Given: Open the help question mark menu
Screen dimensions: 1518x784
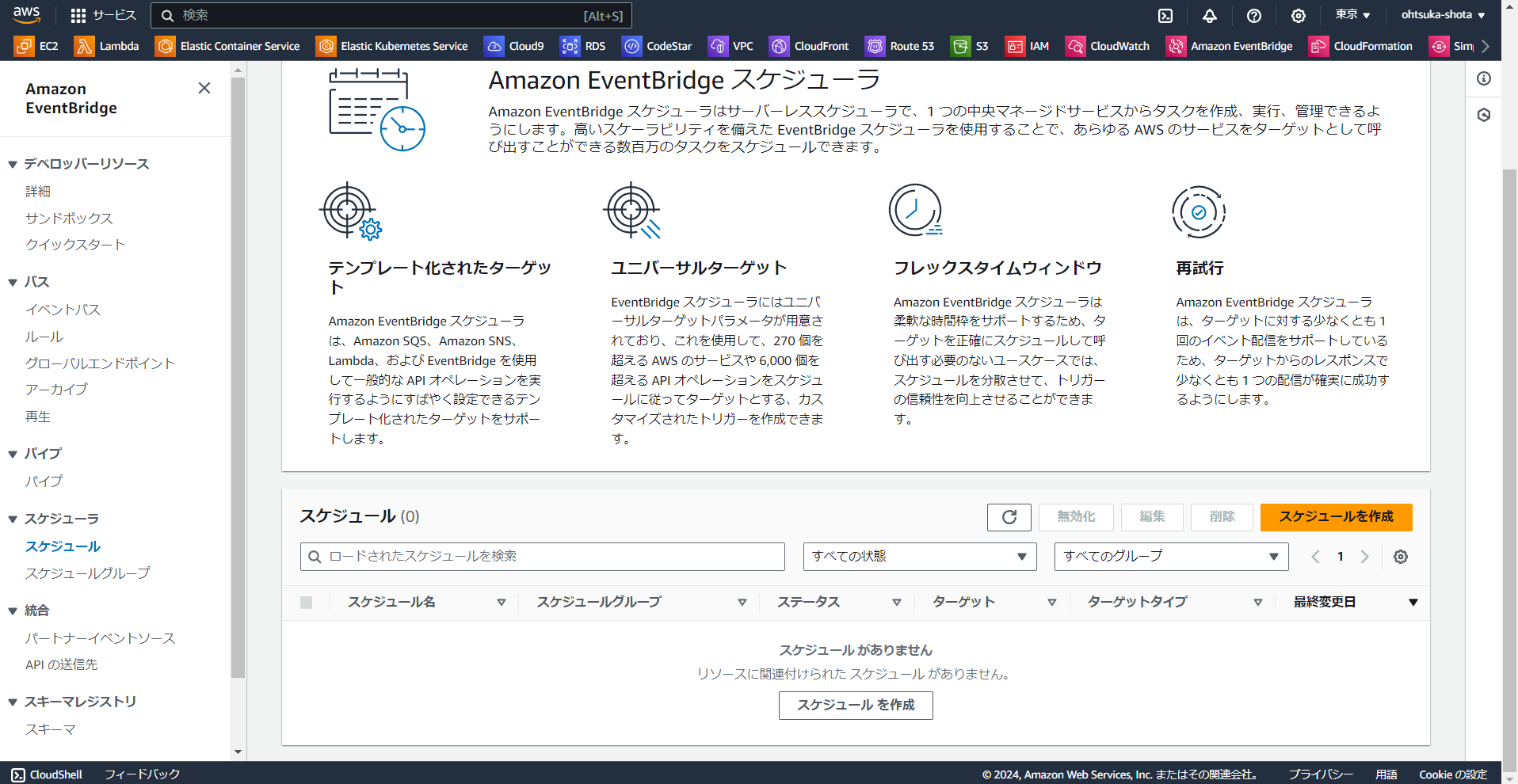Looking at the screenshot, I should point(1254,16).
